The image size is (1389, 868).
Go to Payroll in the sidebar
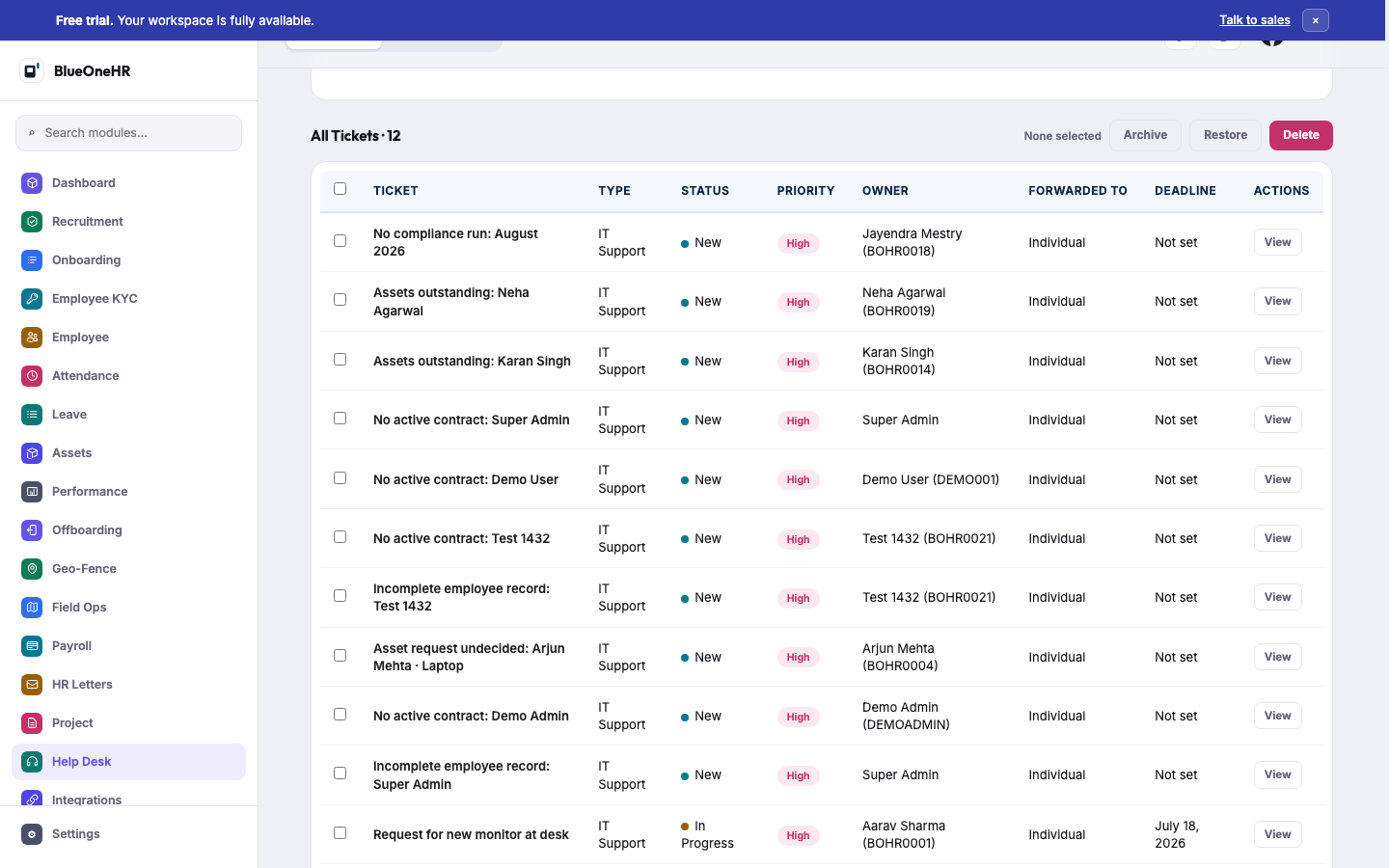pos(128,646)
